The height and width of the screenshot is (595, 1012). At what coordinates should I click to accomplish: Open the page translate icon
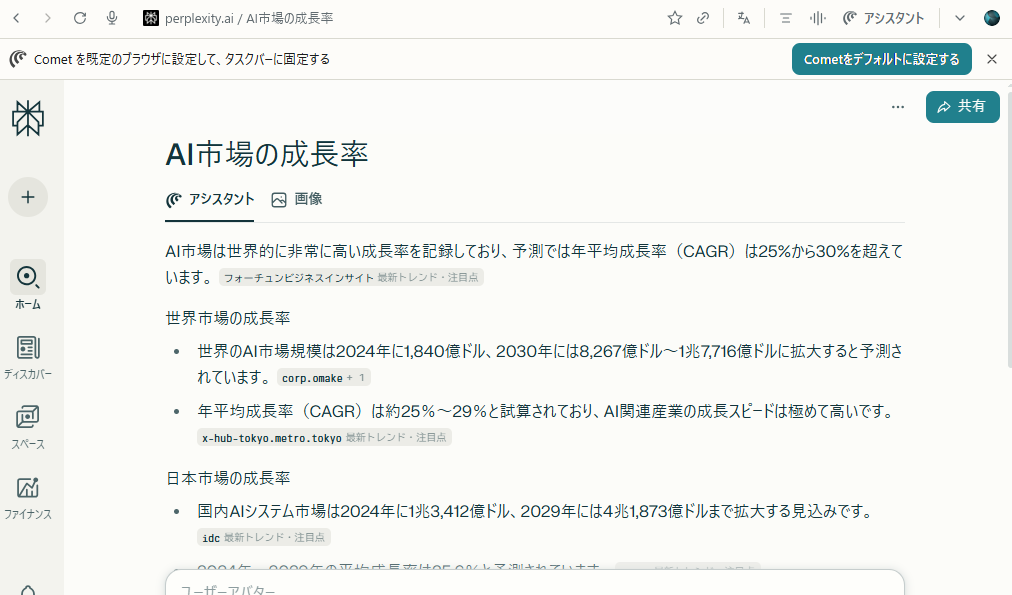pyautogui.click(x=743, y=18)
